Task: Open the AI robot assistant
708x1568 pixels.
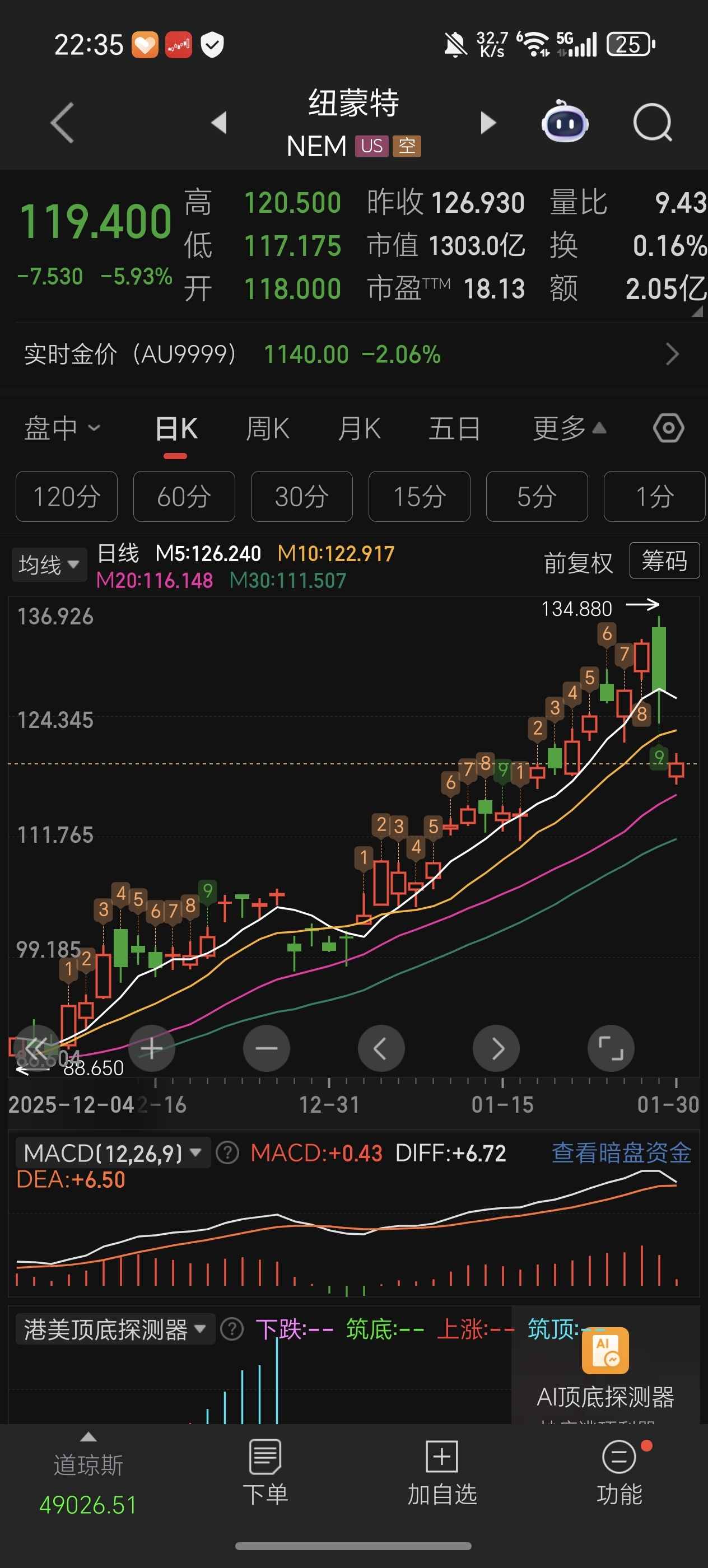Action: [x=565, y=122]
